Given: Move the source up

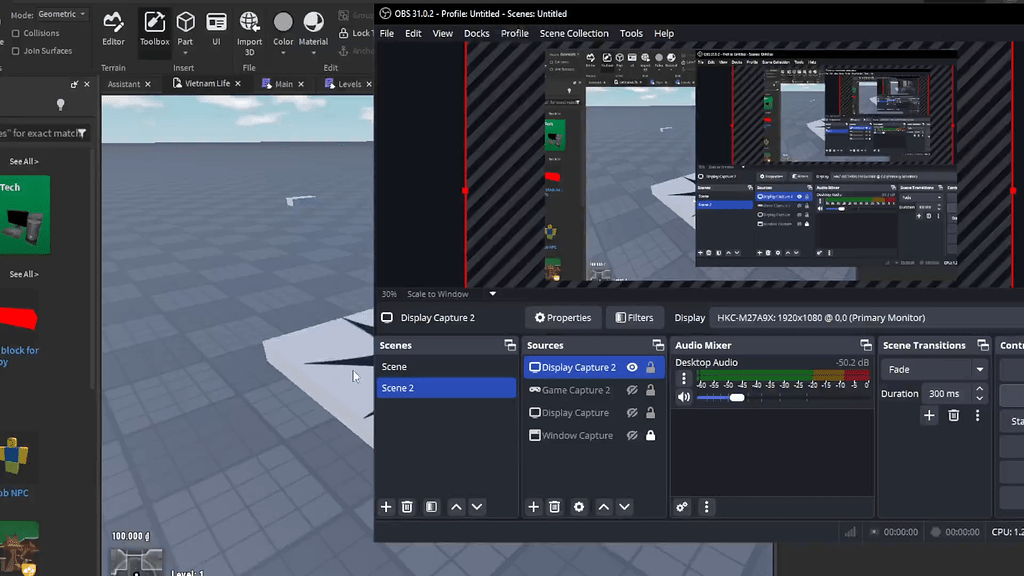Looking at the screenshot, I should (604, 507).
